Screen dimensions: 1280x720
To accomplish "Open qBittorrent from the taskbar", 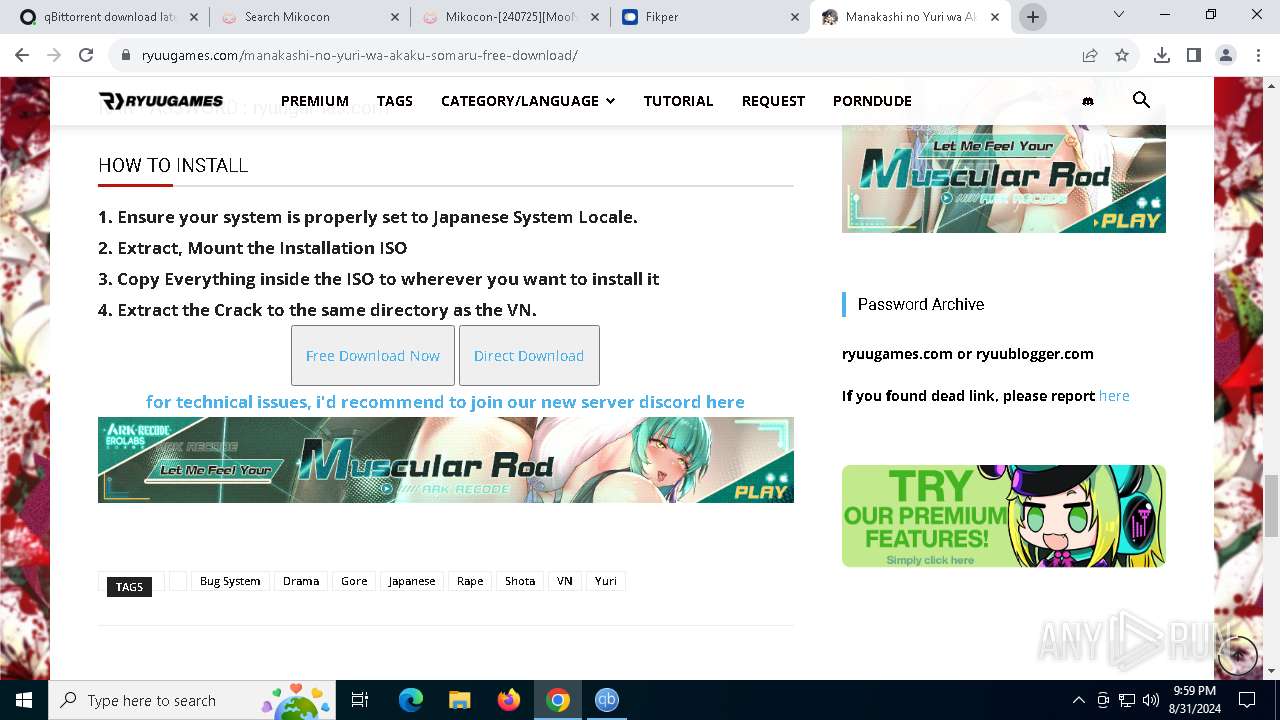I will [607, 700].
